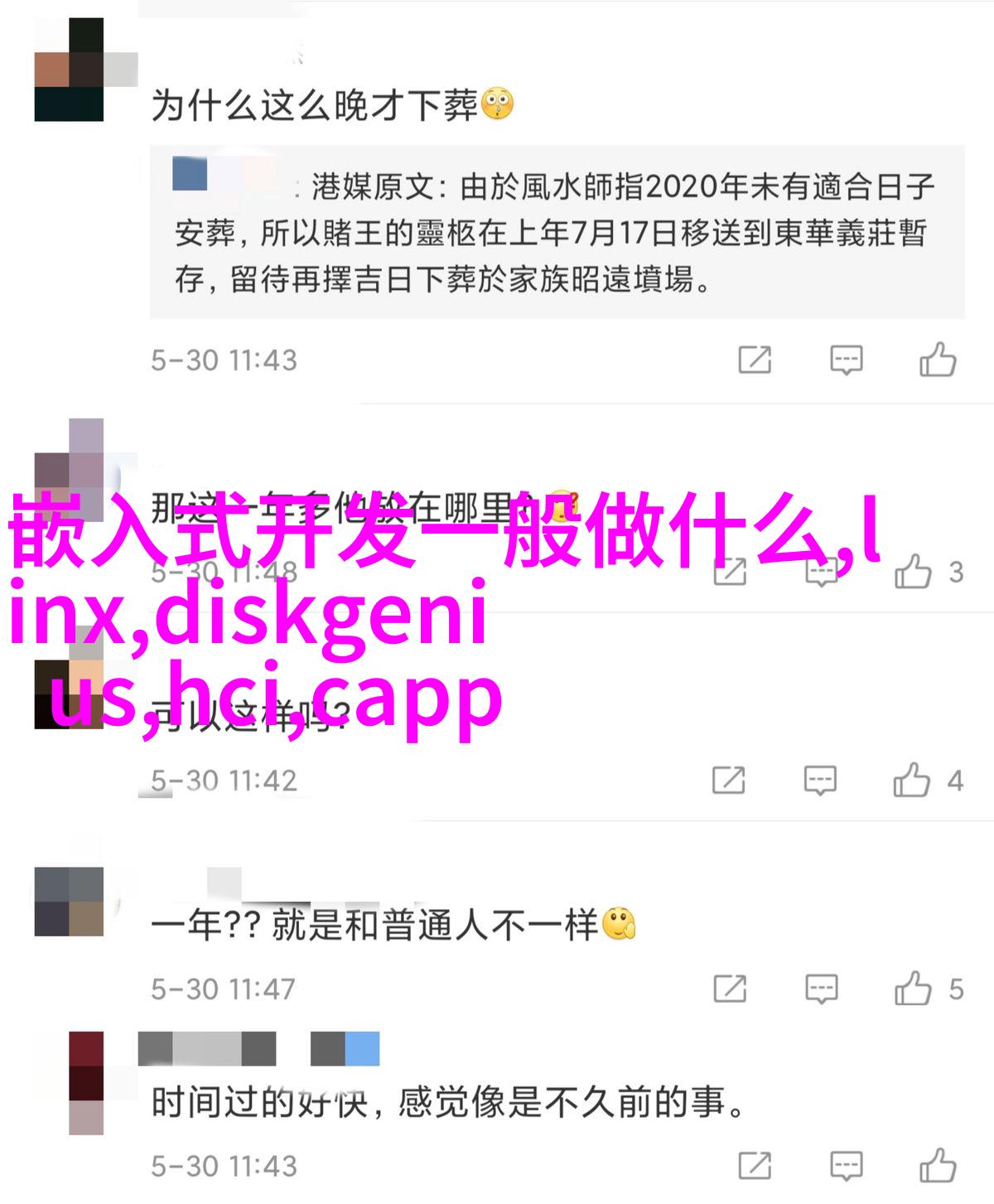Screen dimensions: 994x1204
Task: Open the quoted 港媒原文 reply box
Action: point(557,233)
